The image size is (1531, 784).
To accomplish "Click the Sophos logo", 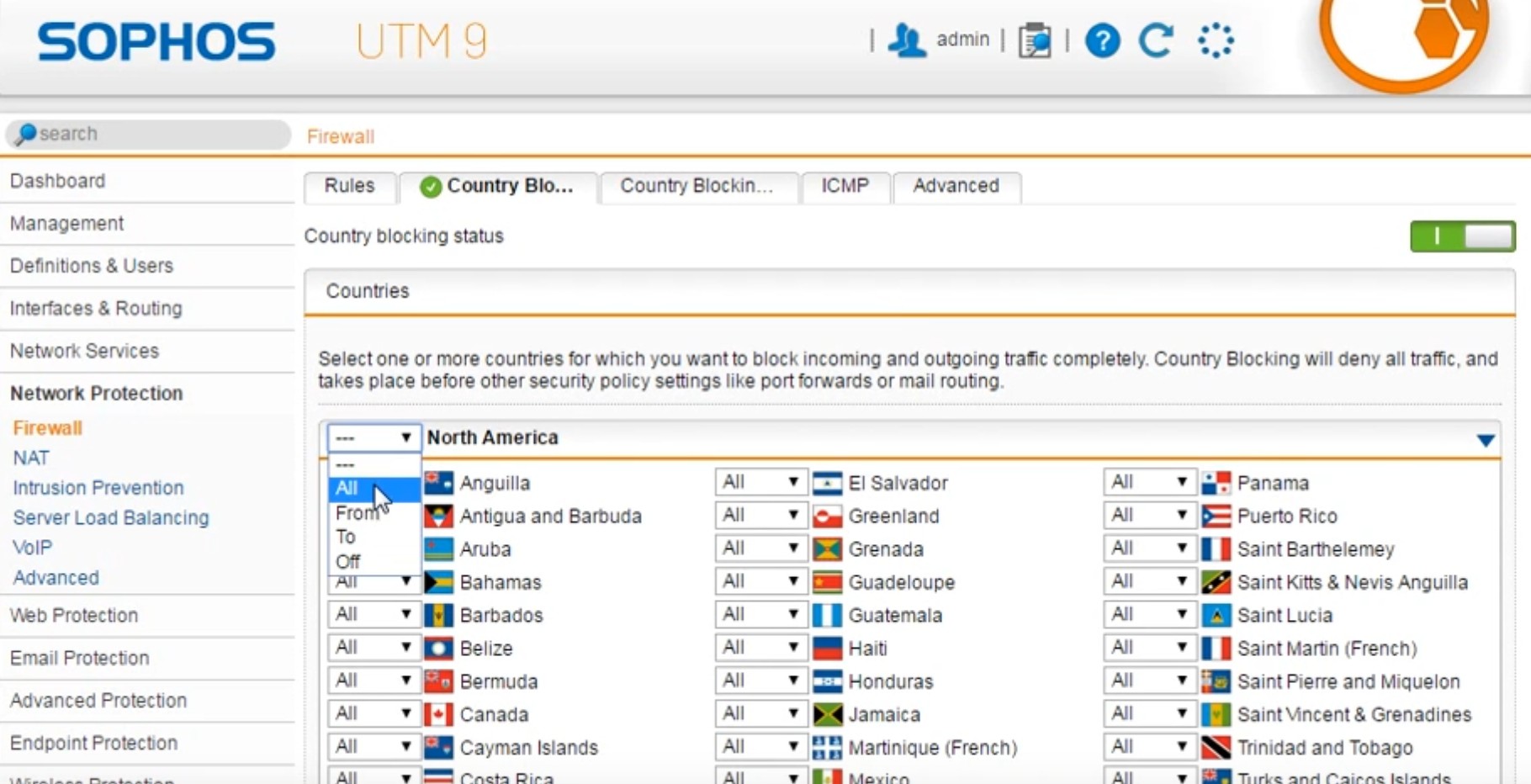I will click(x=156, y=42).
